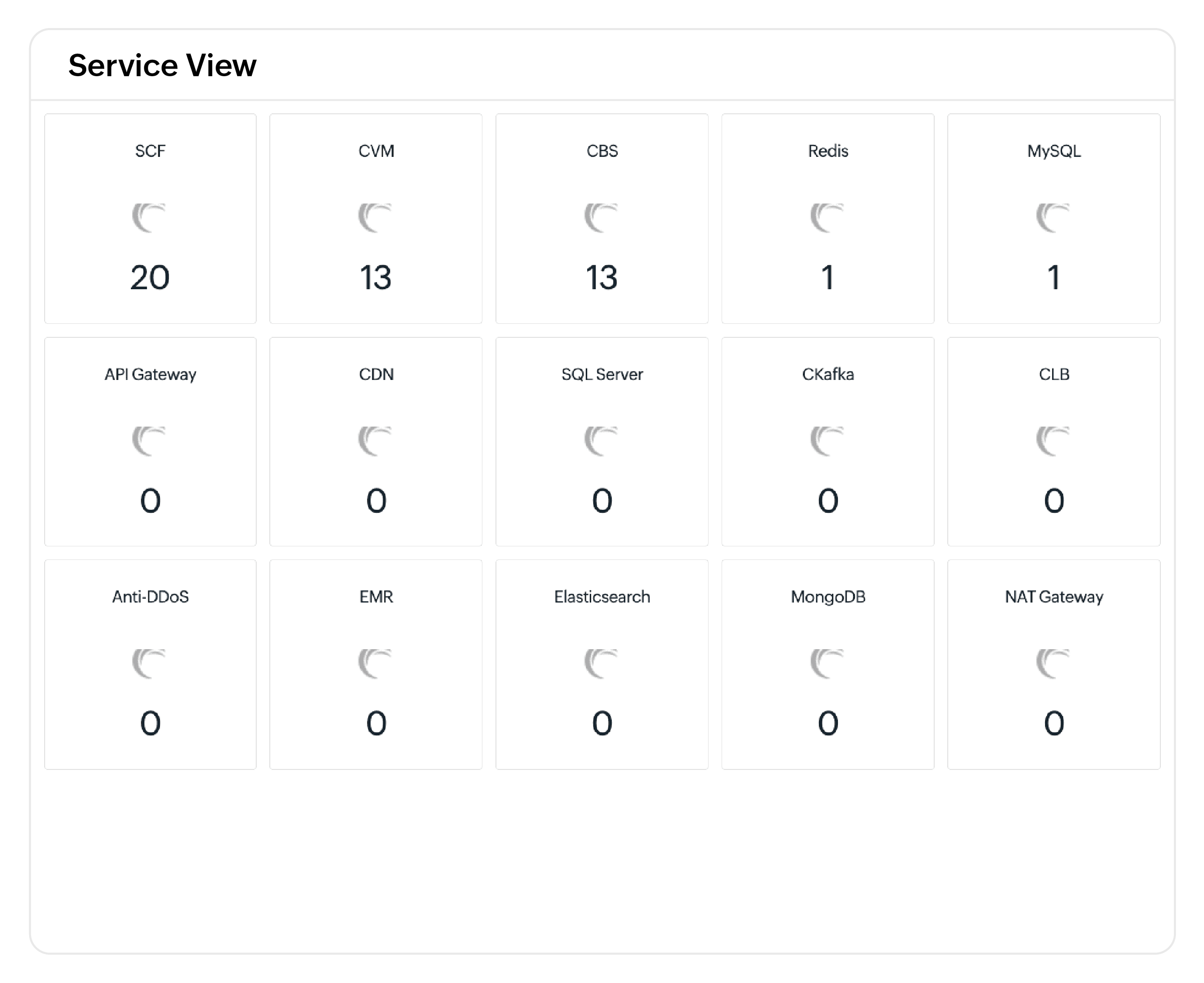This screenshot has height=983, width=1204.
Task: Click the Anti-DDoS count 0
Action: point(150,723)
